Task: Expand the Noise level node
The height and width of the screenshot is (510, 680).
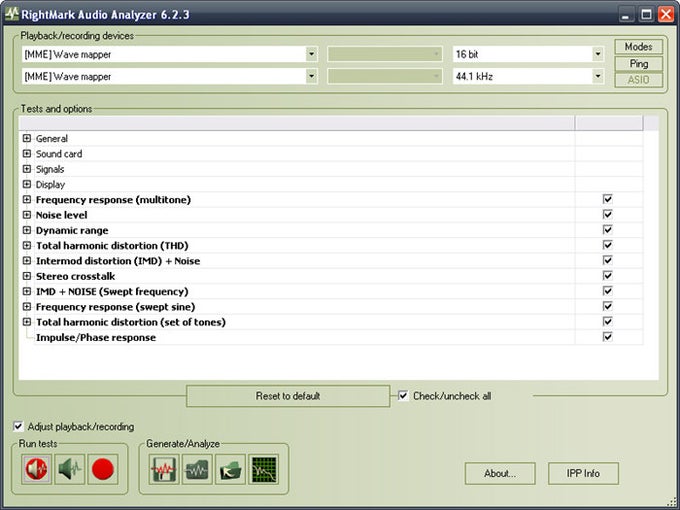Action: (x=27, y=215)
